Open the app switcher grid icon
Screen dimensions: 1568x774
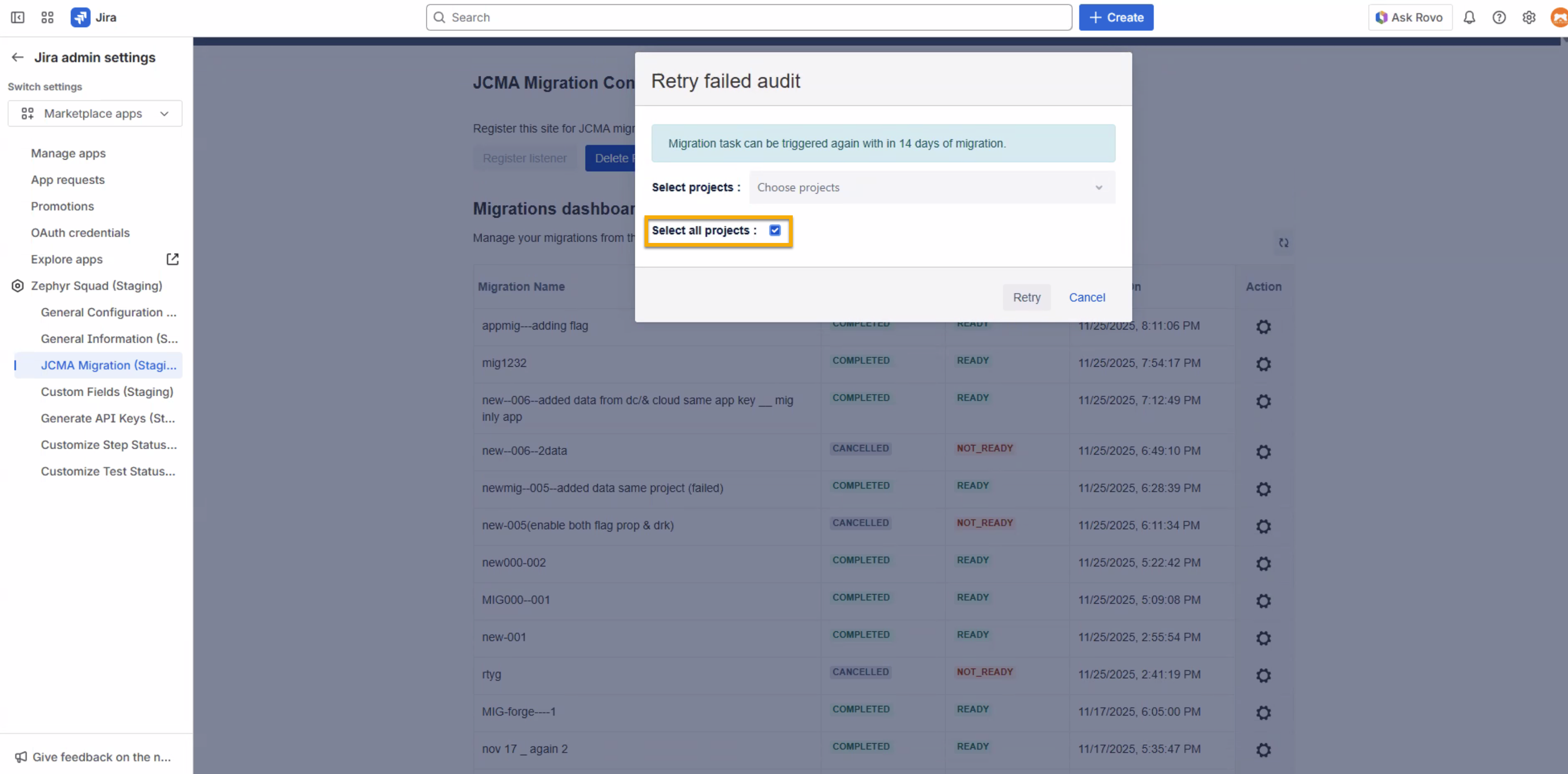tap(47, 17)
